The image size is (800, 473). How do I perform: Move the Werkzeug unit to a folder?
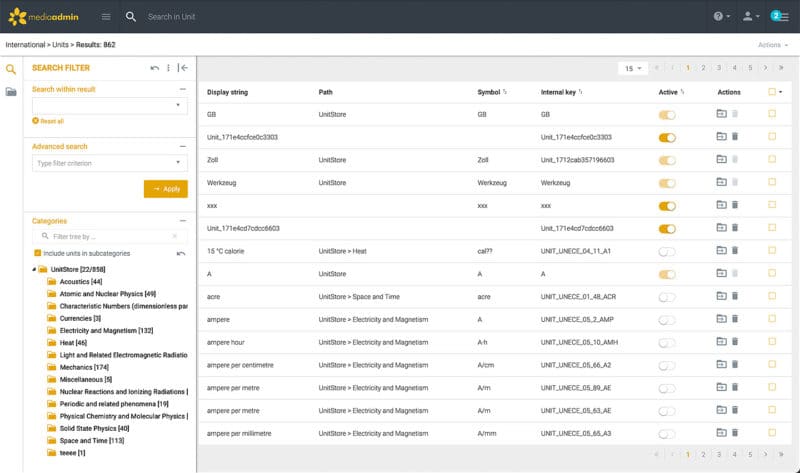[x=721, y=182]
